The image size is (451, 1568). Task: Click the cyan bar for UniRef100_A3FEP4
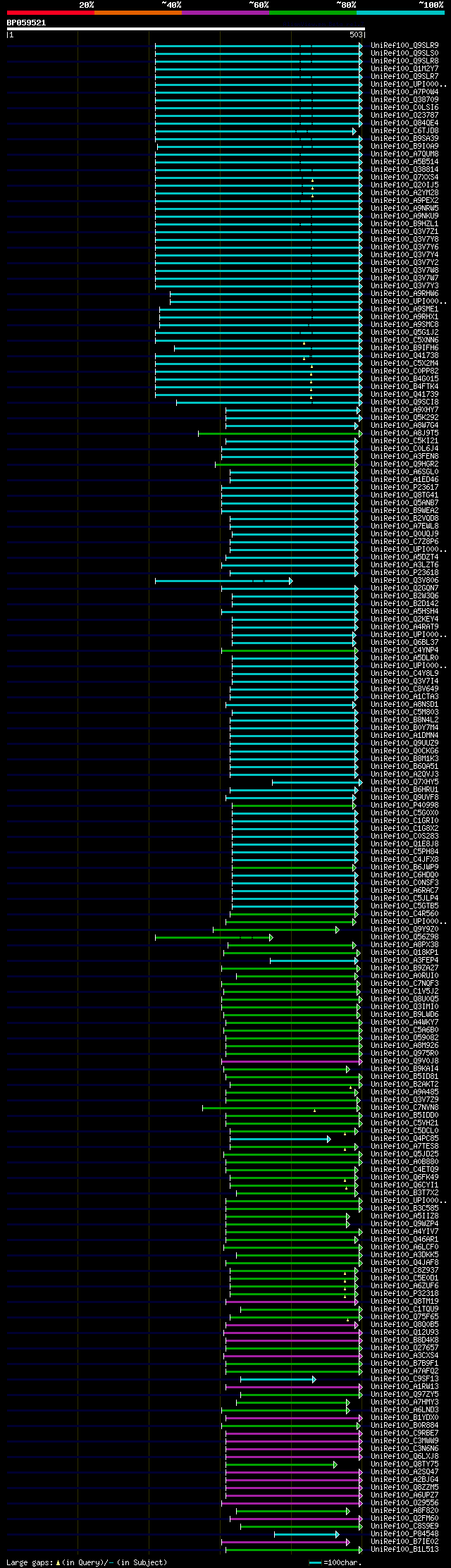(316, 961)
